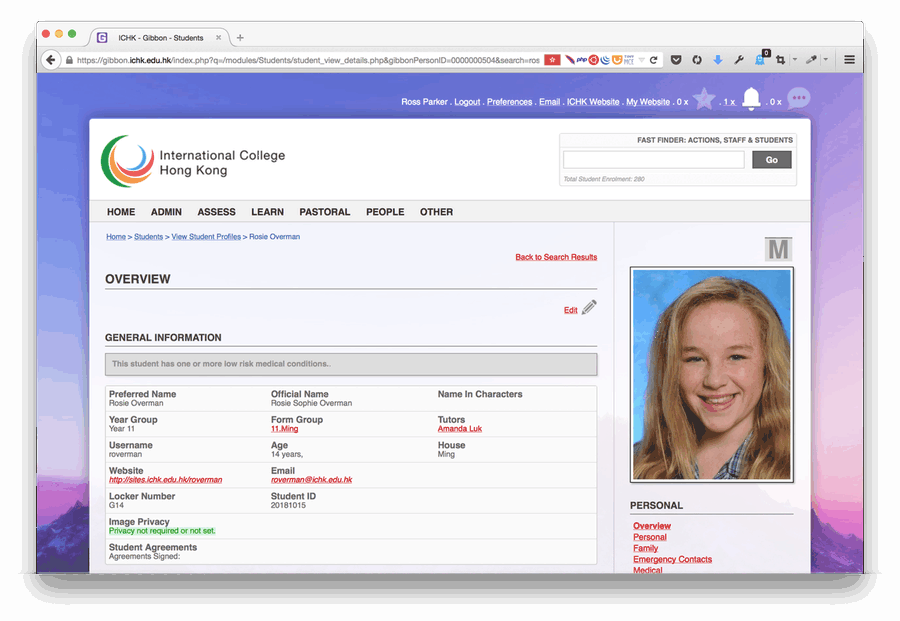Click the blue downloads arrow icon

pos(717,60)
